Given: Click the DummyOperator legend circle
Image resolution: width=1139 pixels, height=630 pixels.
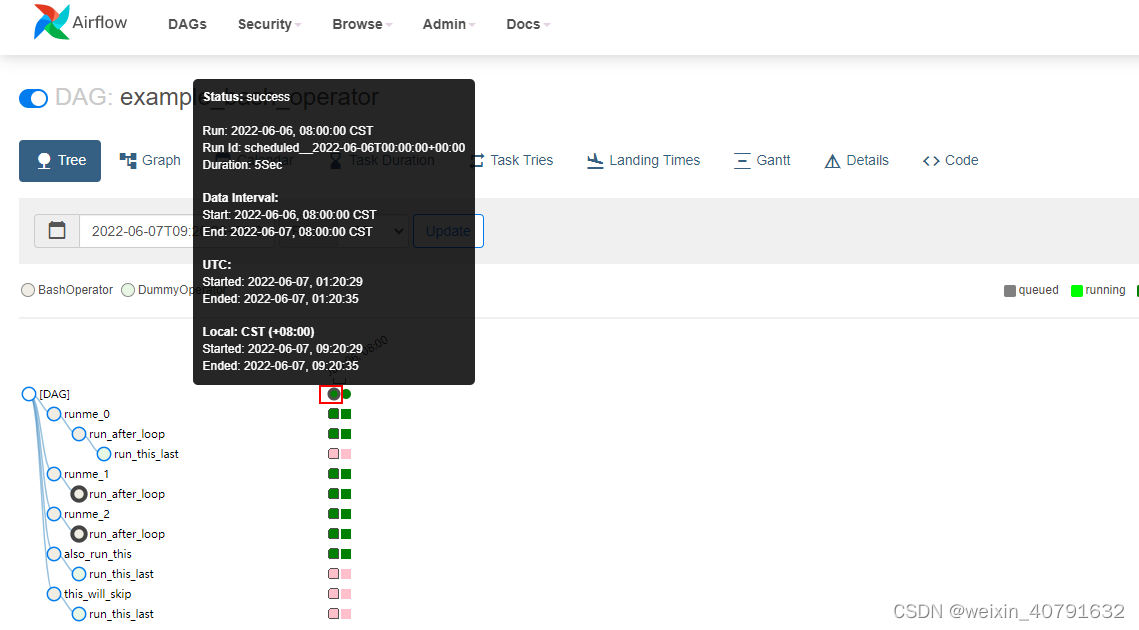Looking at the screenshot, I should pos(128,290).
